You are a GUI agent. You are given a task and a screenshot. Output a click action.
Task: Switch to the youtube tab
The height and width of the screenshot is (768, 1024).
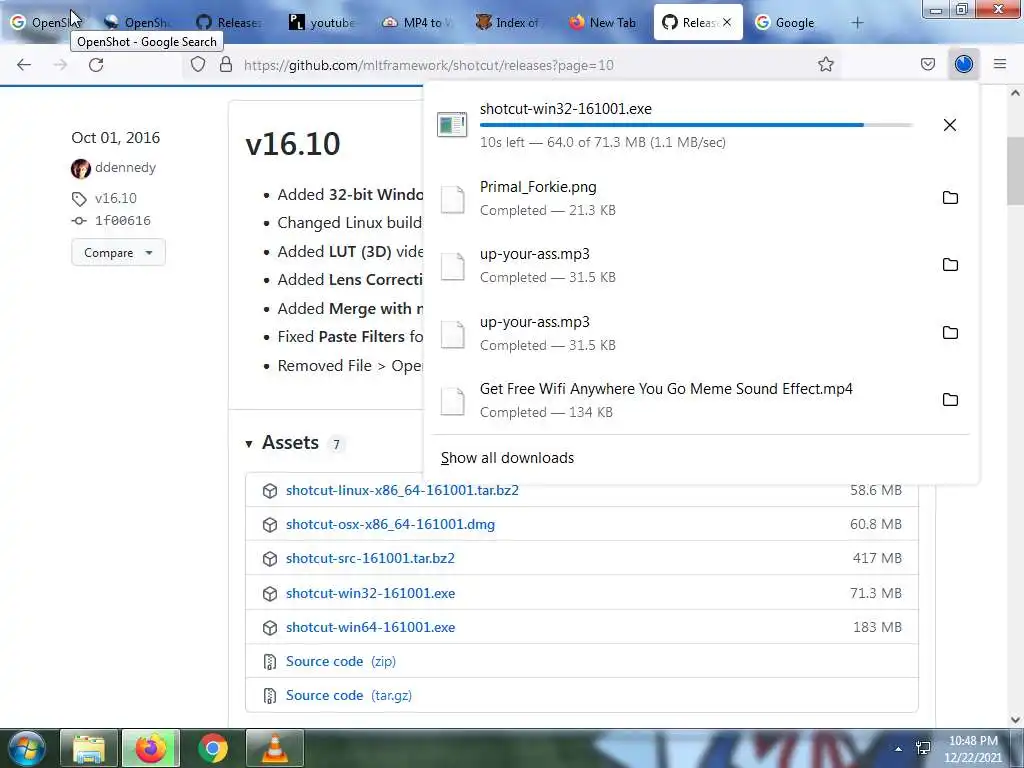pyautogui.click(x=323, y=22)
